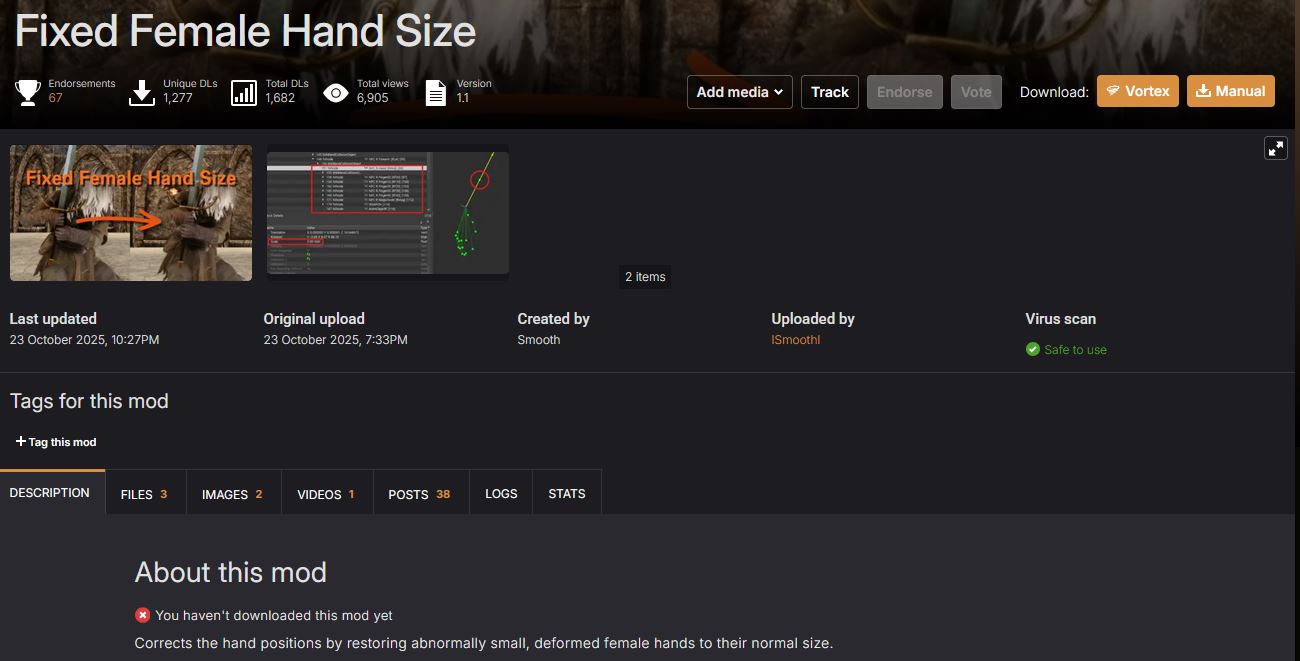Screen dimensions: 1300x661
Task: Click the mod summary description sentence
Action: 484,643
